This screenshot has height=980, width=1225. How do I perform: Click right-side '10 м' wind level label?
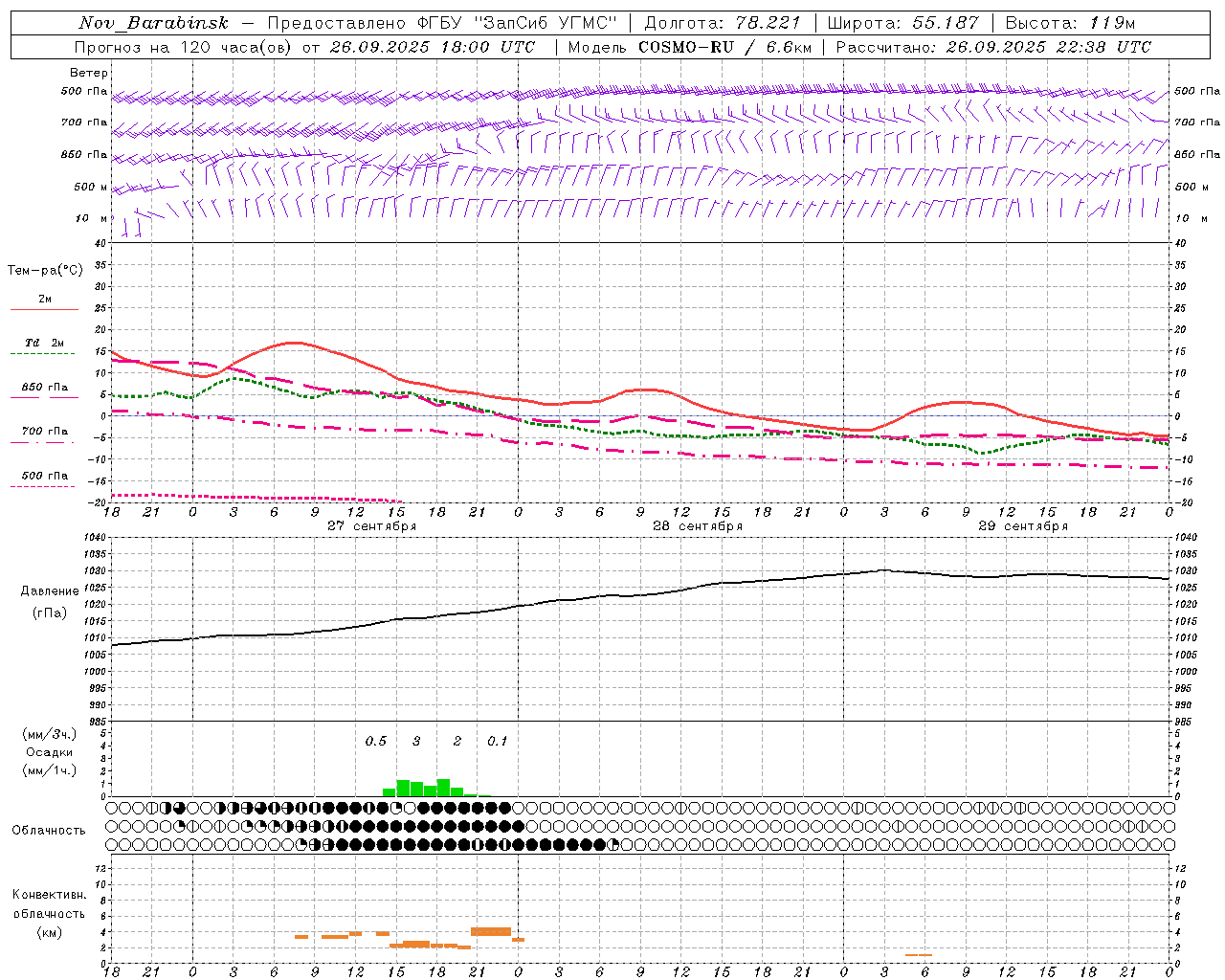point(1191,218)
